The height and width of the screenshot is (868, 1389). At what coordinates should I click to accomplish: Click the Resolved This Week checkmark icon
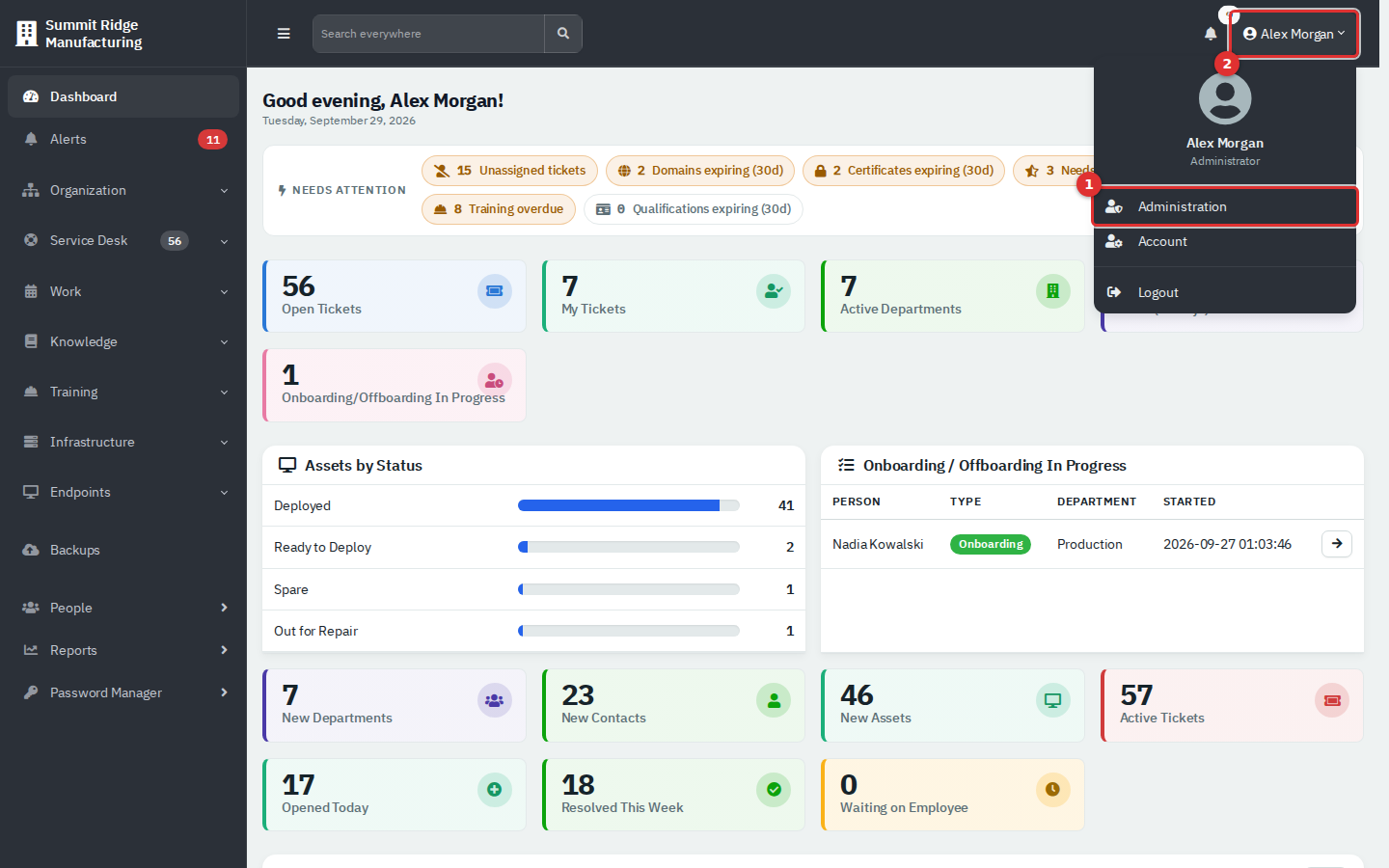click(x=774, y=790)
